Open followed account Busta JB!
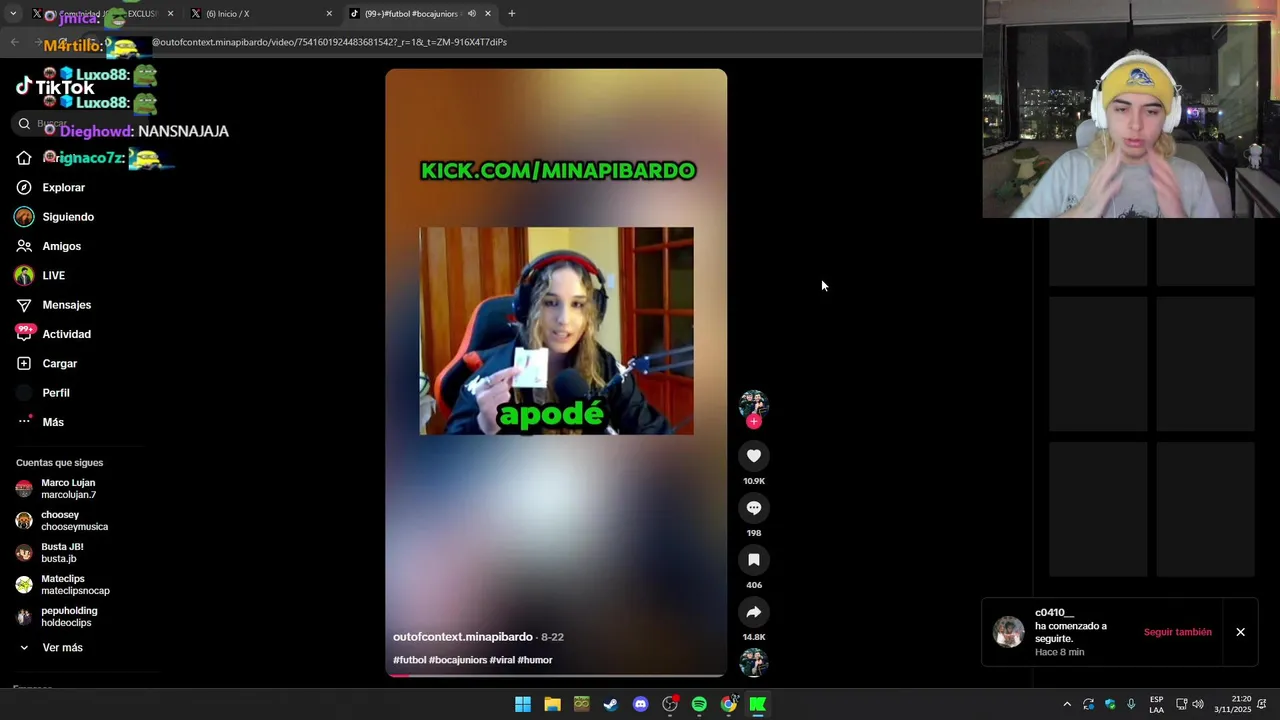The height and width of the screenshot is (720, 1280). (50, 553)
